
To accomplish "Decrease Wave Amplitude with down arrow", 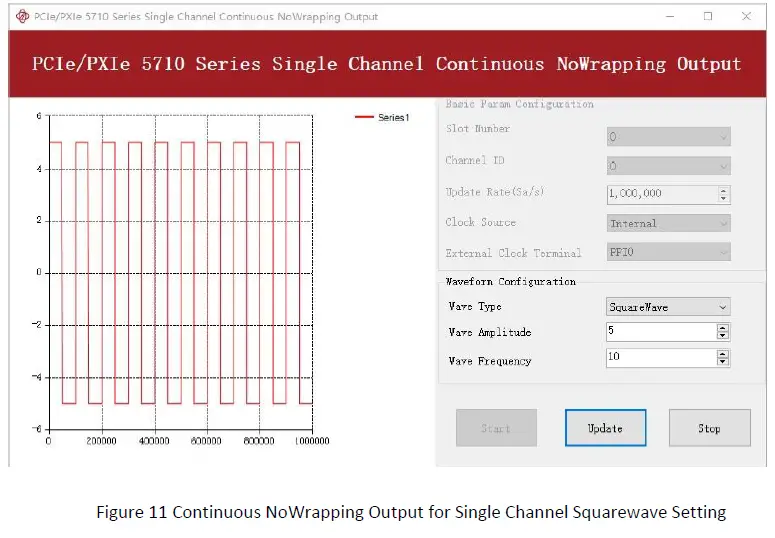I will tap(723, 335).
